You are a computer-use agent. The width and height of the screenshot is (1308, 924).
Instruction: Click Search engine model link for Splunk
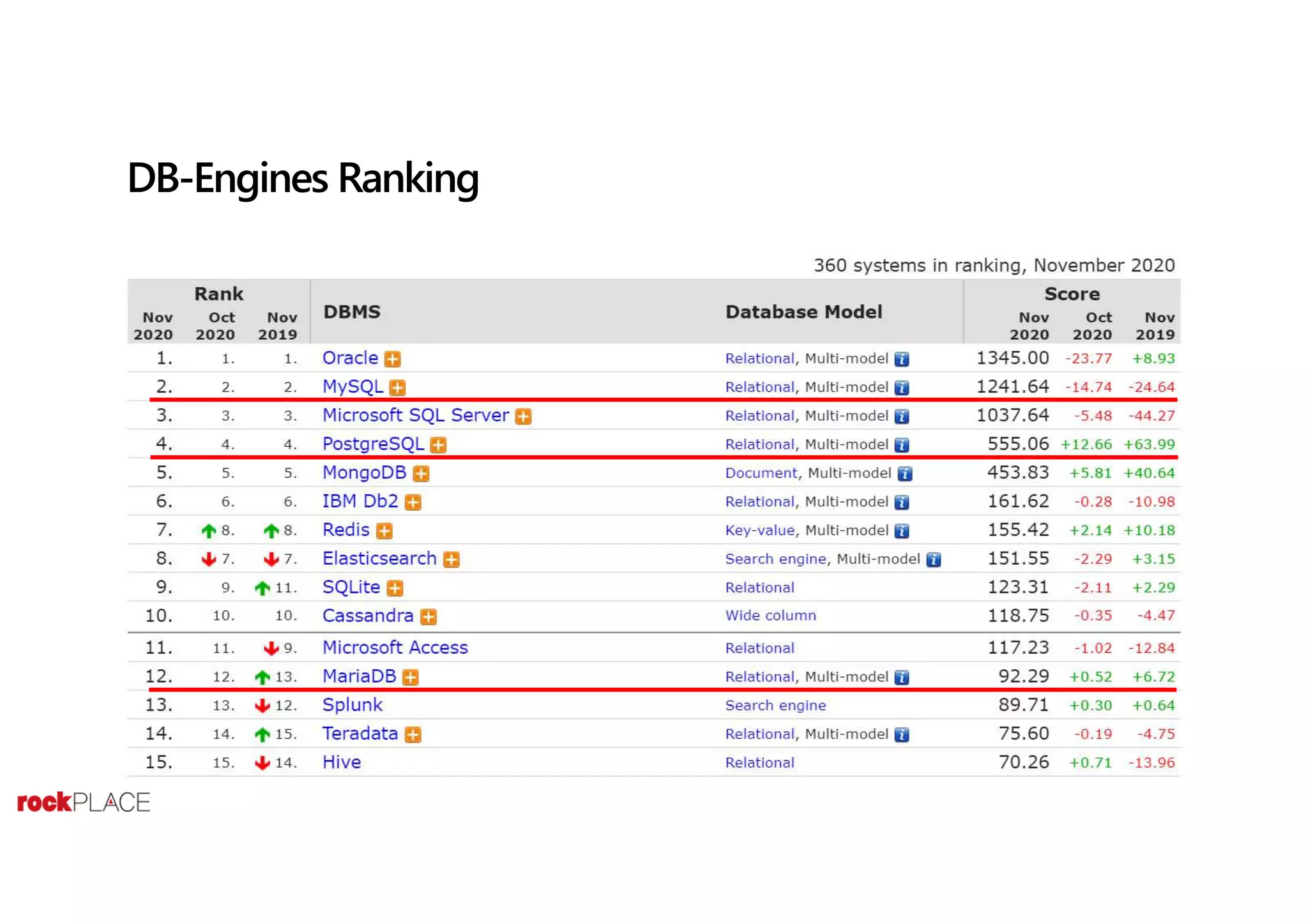pyautogui.click(x=776, y=706)
